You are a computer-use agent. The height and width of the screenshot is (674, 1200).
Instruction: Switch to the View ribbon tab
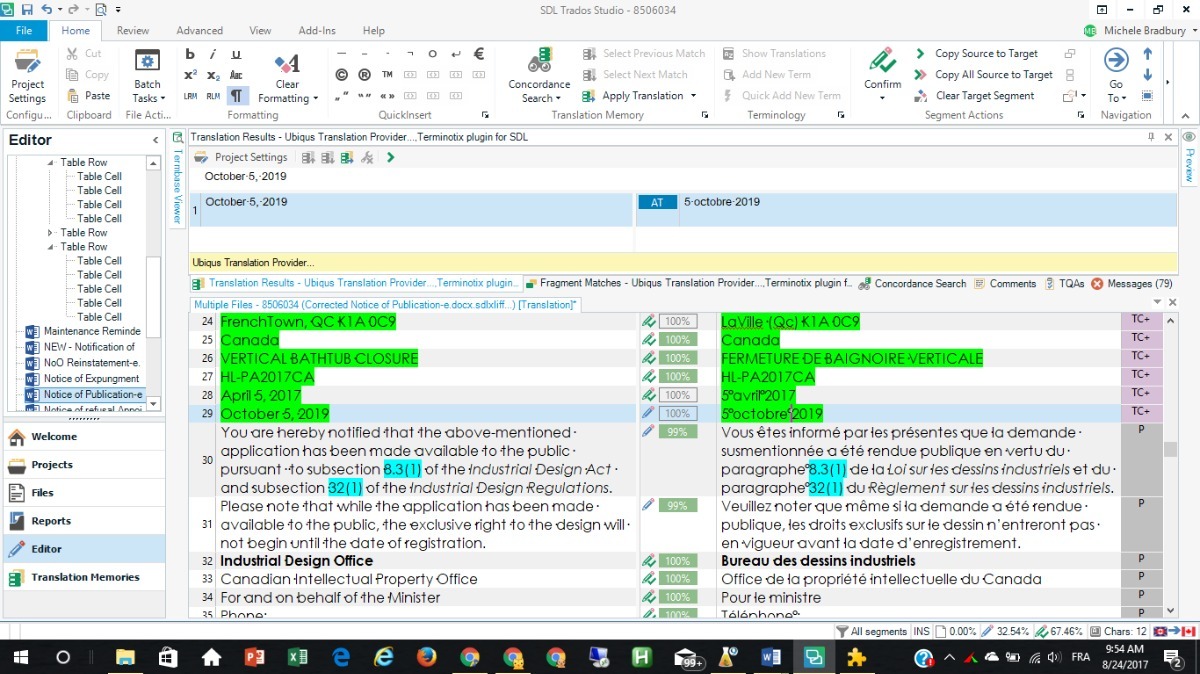point(260,31)
